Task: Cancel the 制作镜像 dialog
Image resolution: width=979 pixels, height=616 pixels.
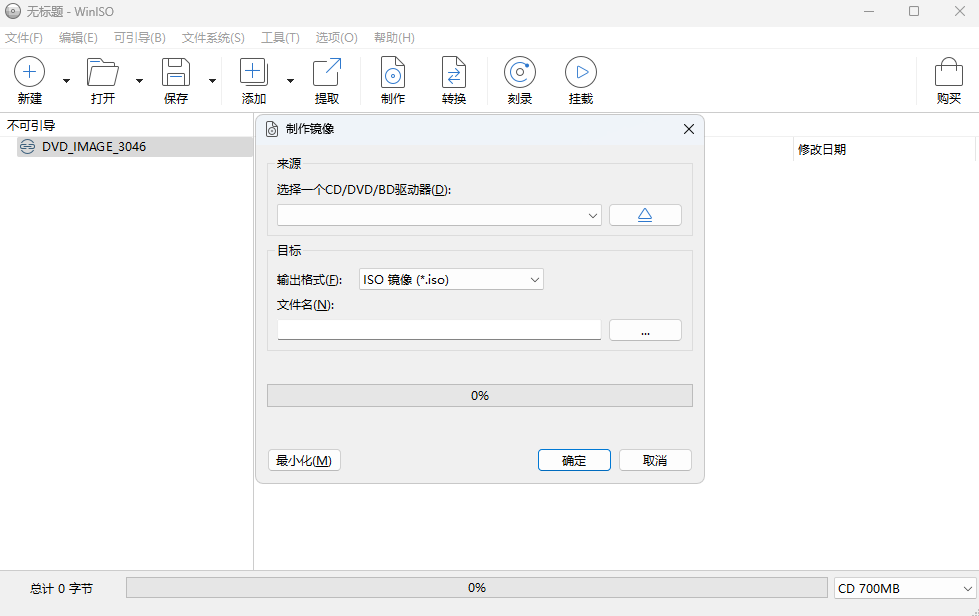Action: (x=655, y=460)
